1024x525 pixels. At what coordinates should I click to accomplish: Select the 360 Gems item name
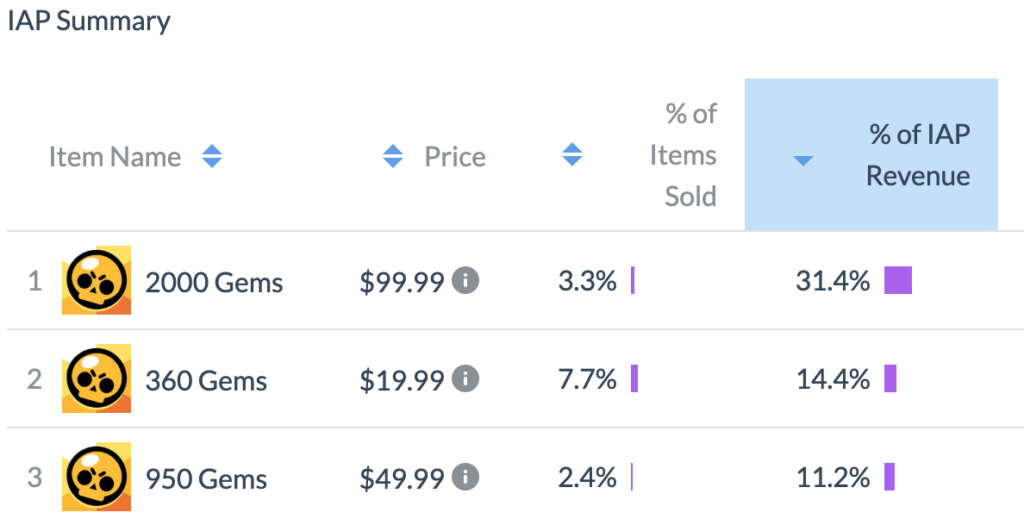pyautogui.click(x=206, y=380)
